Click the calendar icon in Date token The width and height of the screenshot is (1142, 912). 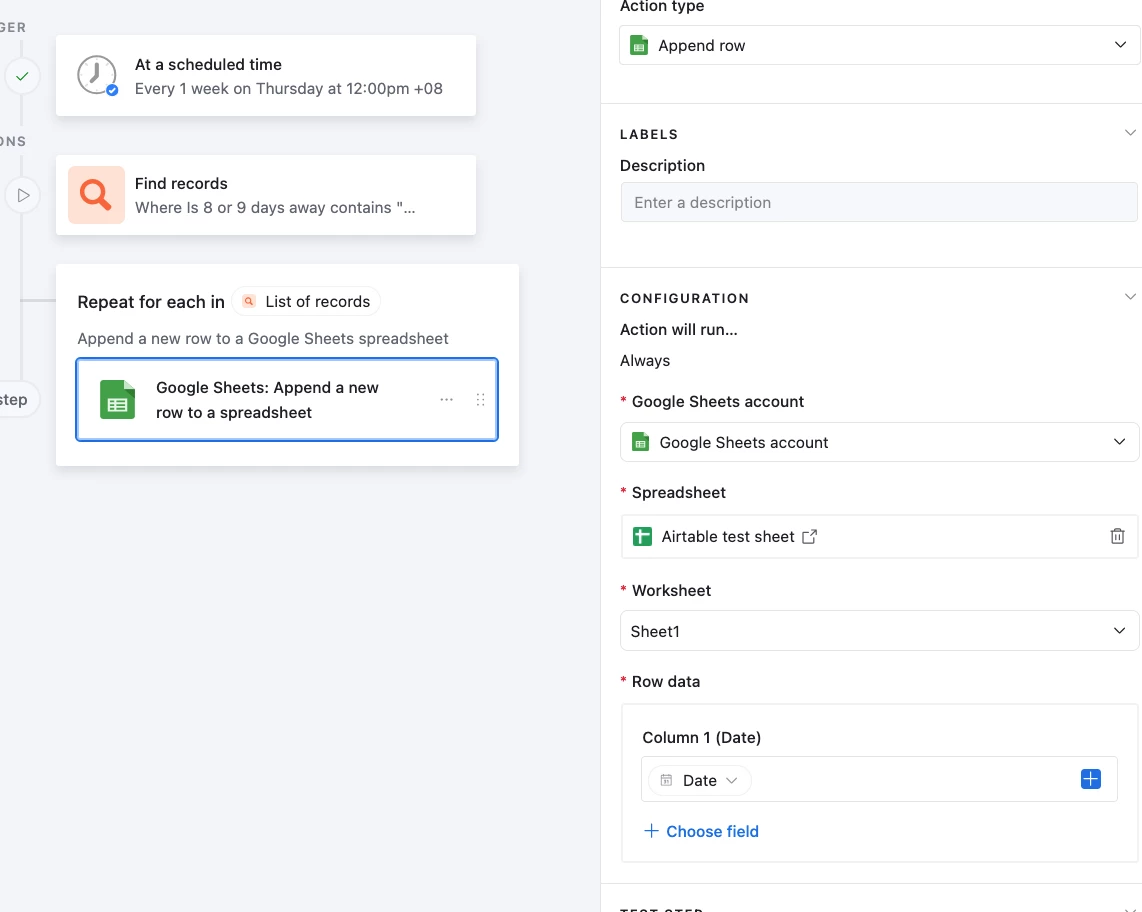[x=666, y=780]
